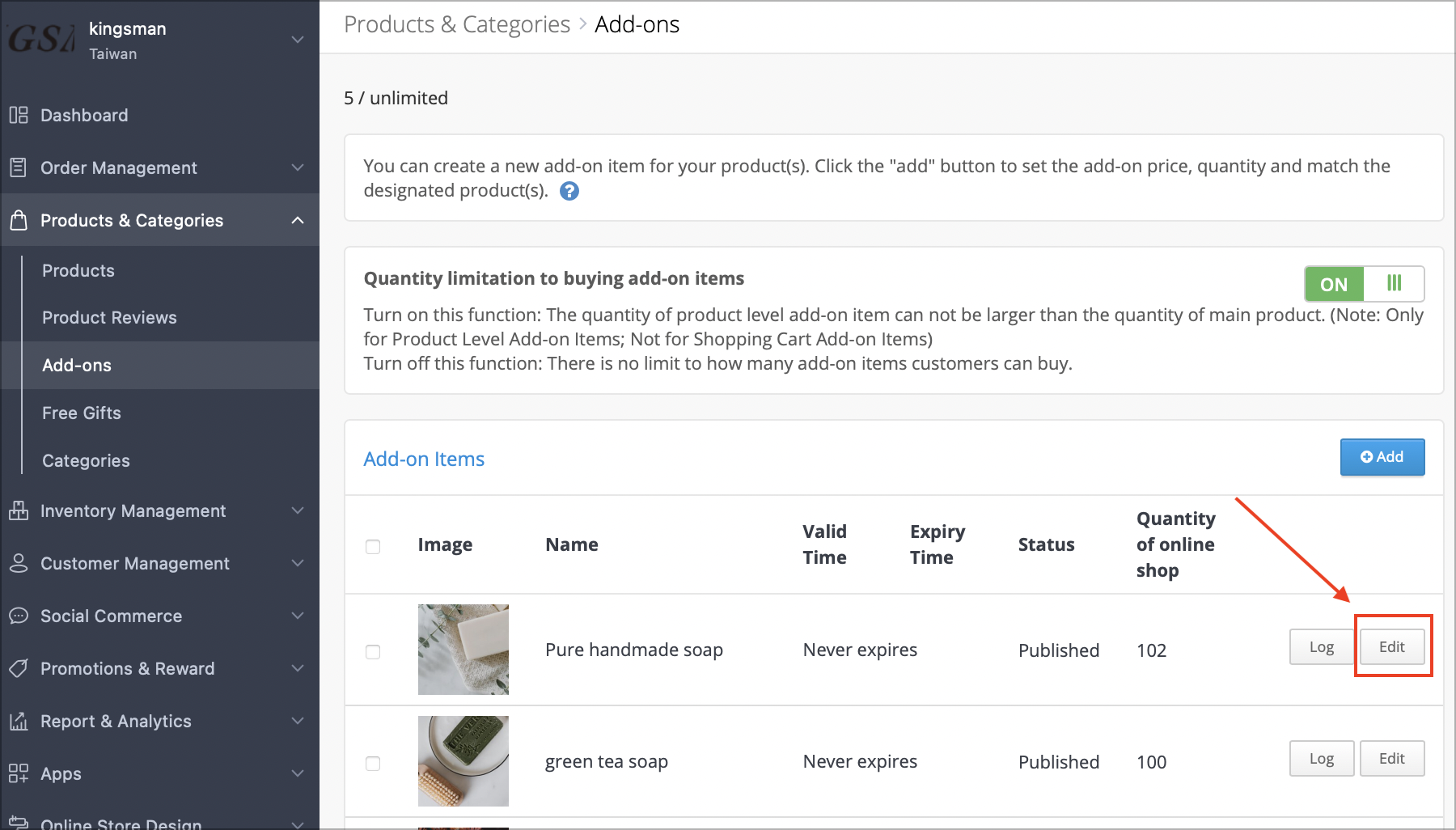Open the Social Commerce chat icon

19,616
